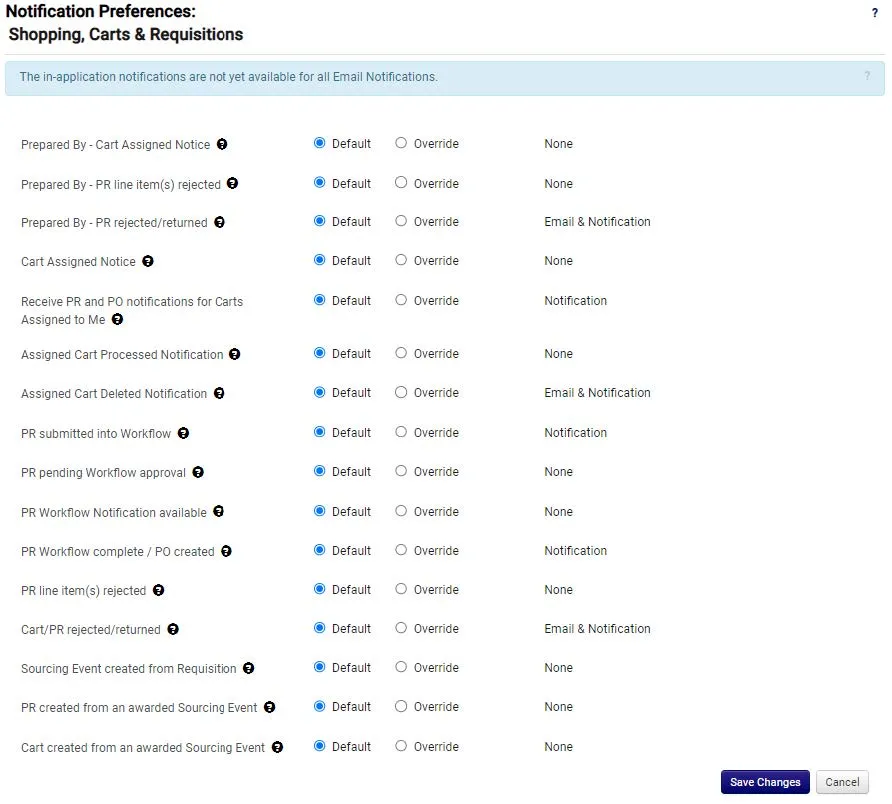Image resolution: width=892 pixels, height=804 pixels.
Task: Show help for PR Workflow complete / PO created
Action: click(x=226, y=551)
